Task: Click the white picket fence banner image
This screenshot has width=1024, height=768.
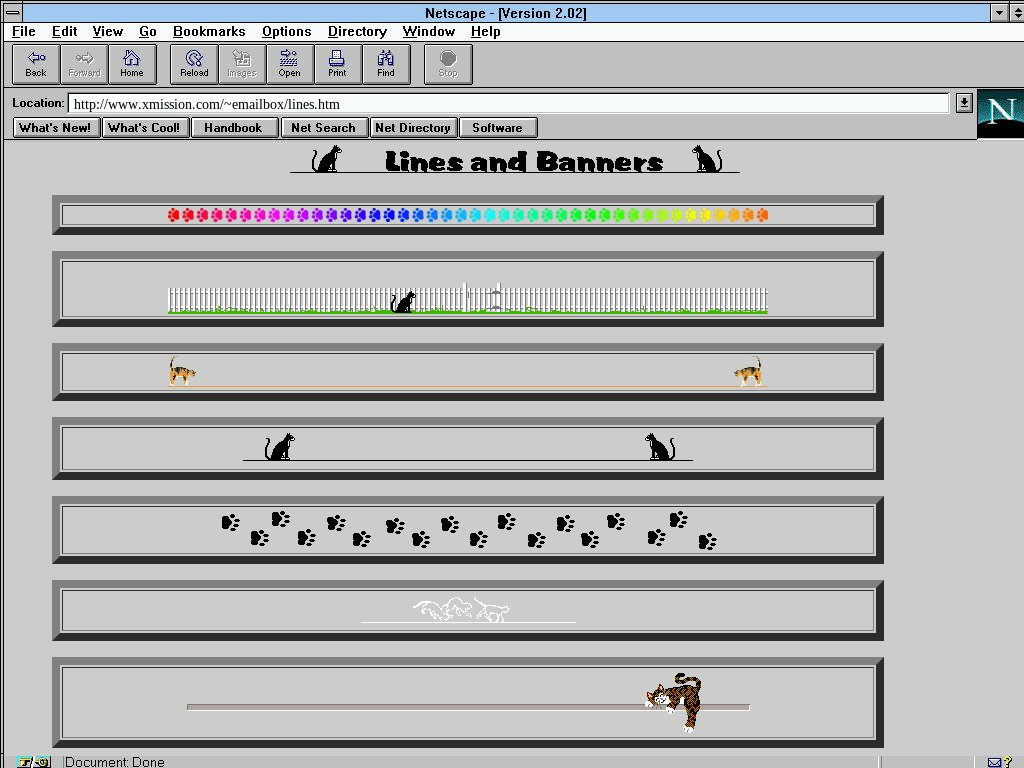Action: coord(467,299)
